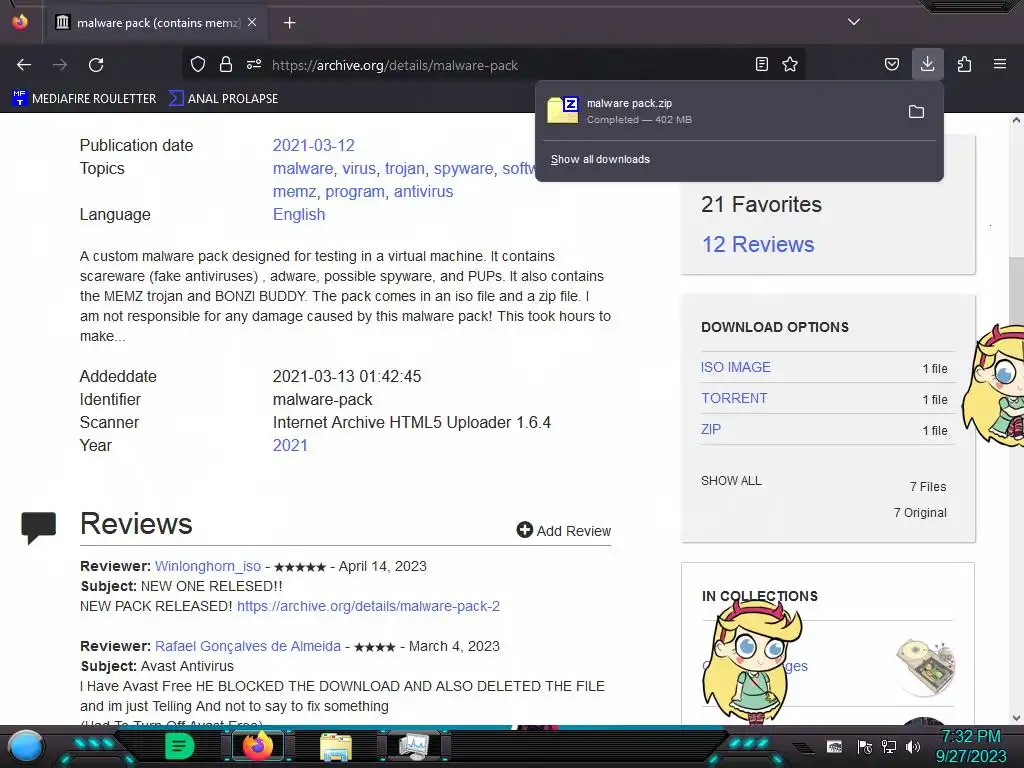The height and width of the screenshot is (768, 1024).
Task: Open File Explorer from taskbar
Action: pyautogui.click(x=336, y=747)
